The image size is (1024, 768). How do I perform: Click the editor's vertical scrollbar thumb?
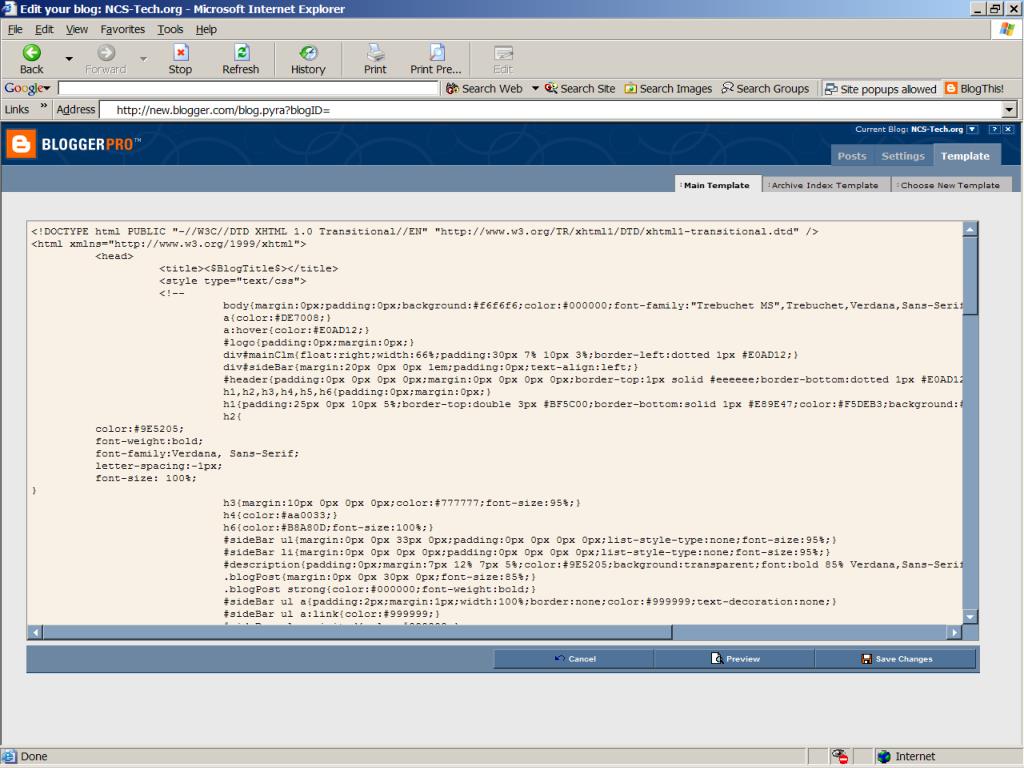point(970,276)
